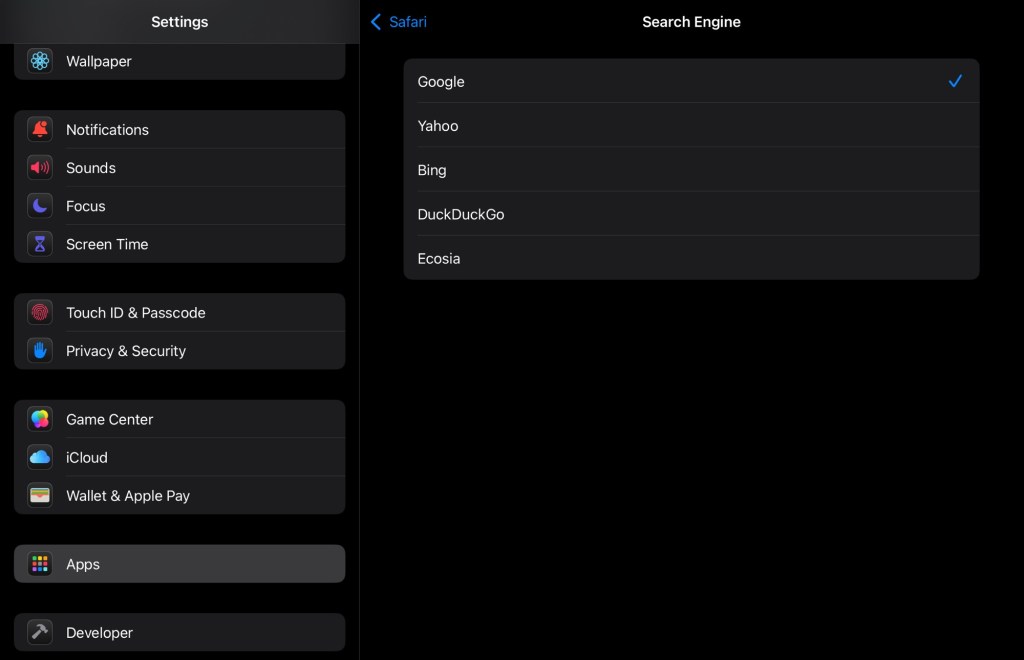1024x660 pixels.
Task: Tap the iCloud cloud icon
Action: 40,458
